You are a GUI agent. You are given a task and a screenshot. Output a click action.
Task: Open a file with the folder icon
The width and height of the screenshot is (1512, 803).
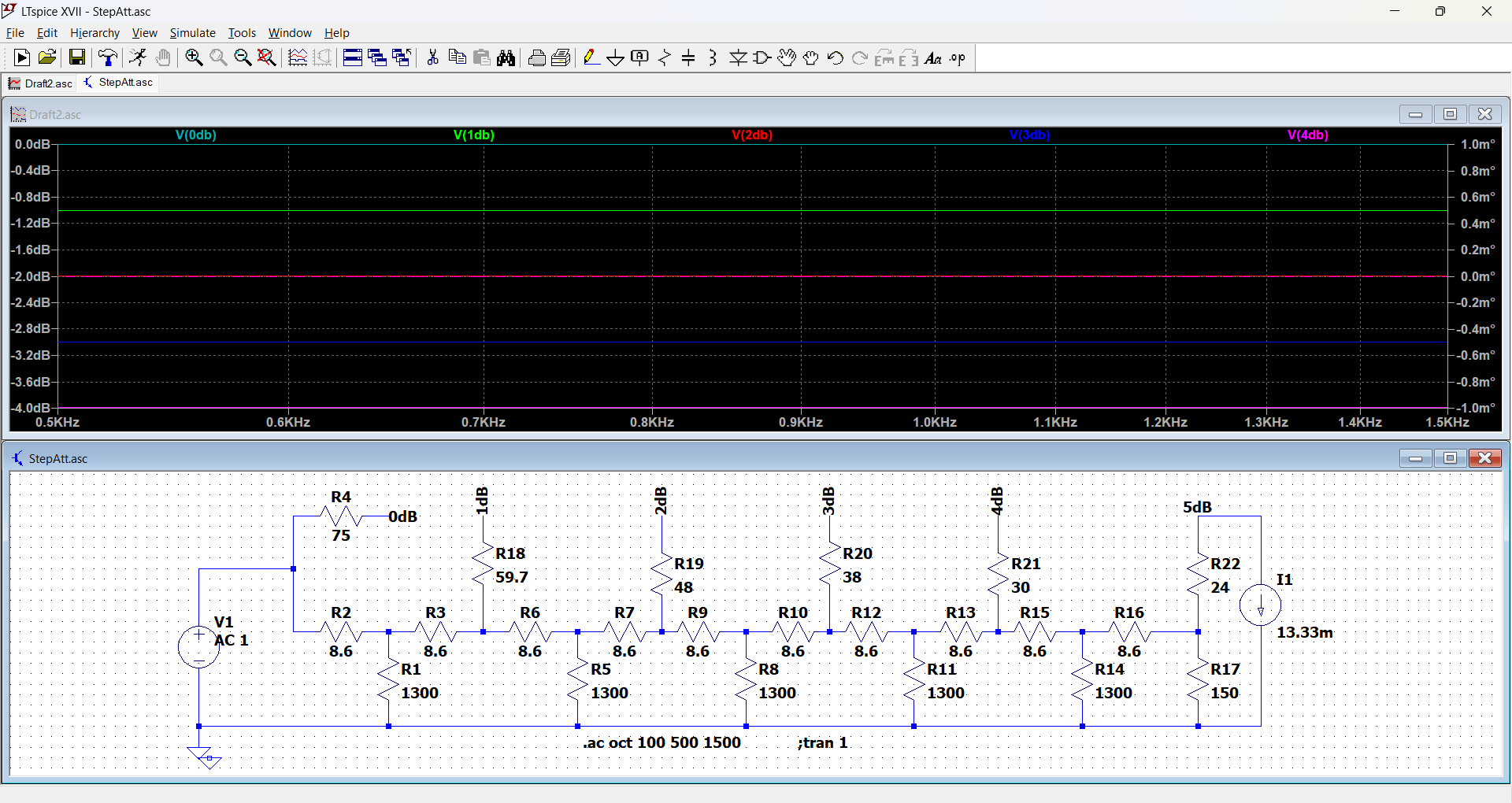(x=46, y=57)
